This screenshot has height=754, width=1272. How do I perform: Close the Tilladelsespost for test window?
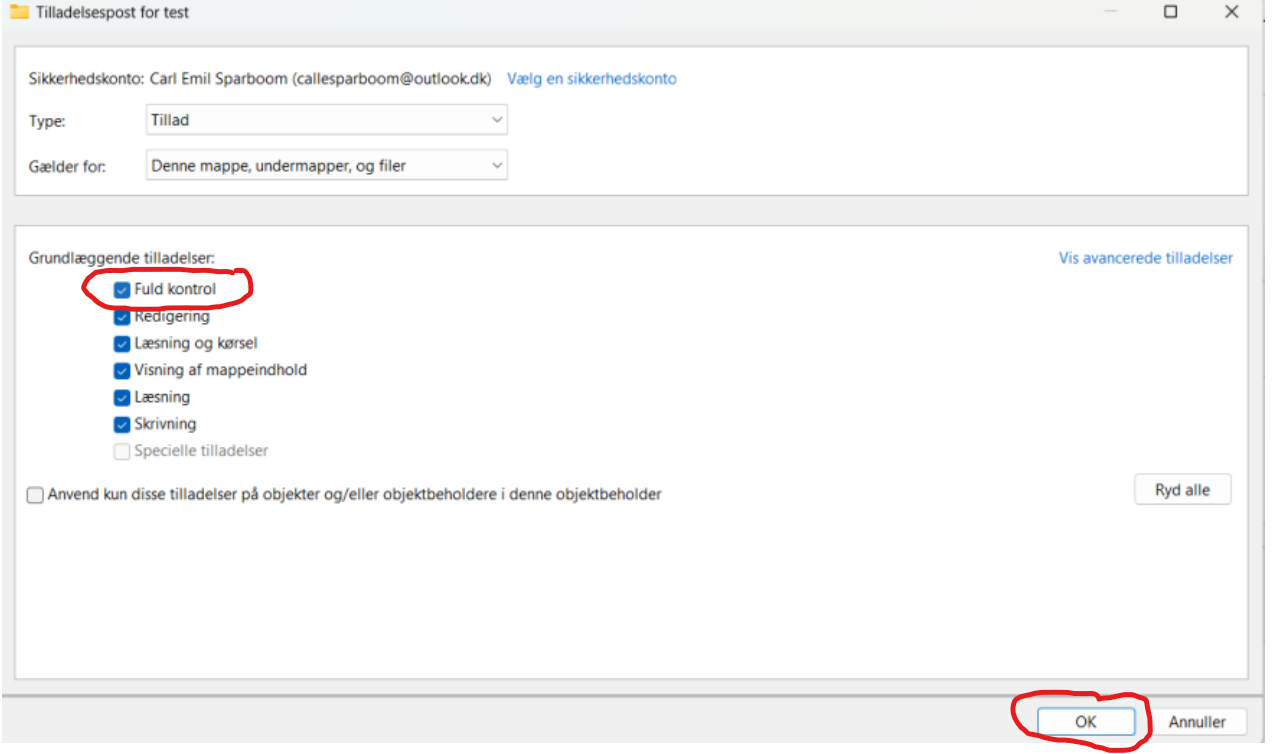[1231, 12]
